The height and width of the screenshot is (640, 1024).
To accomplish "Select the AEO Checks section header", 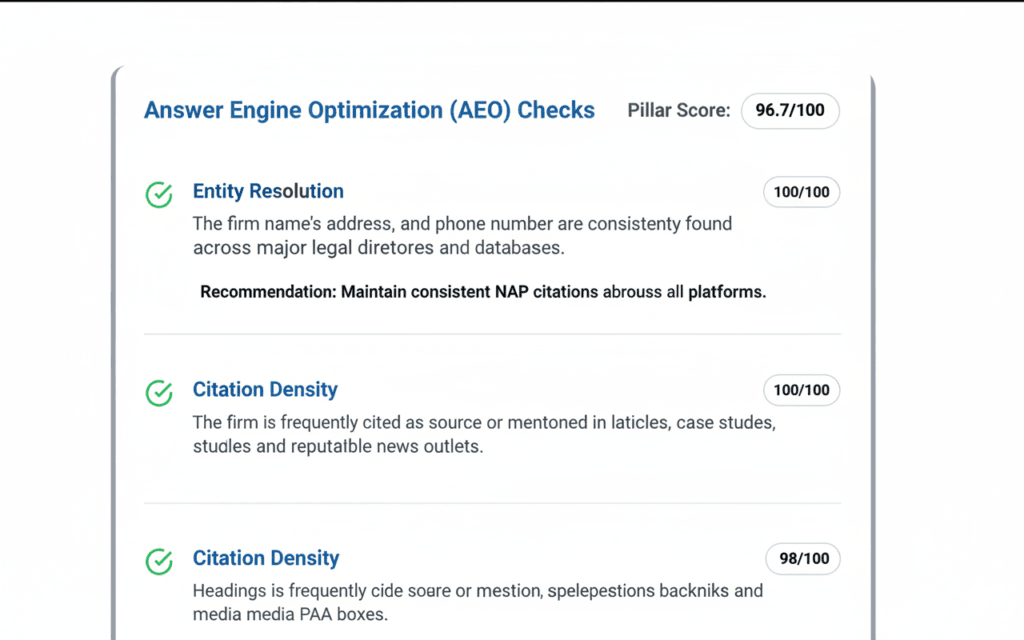I will (369, 110).
